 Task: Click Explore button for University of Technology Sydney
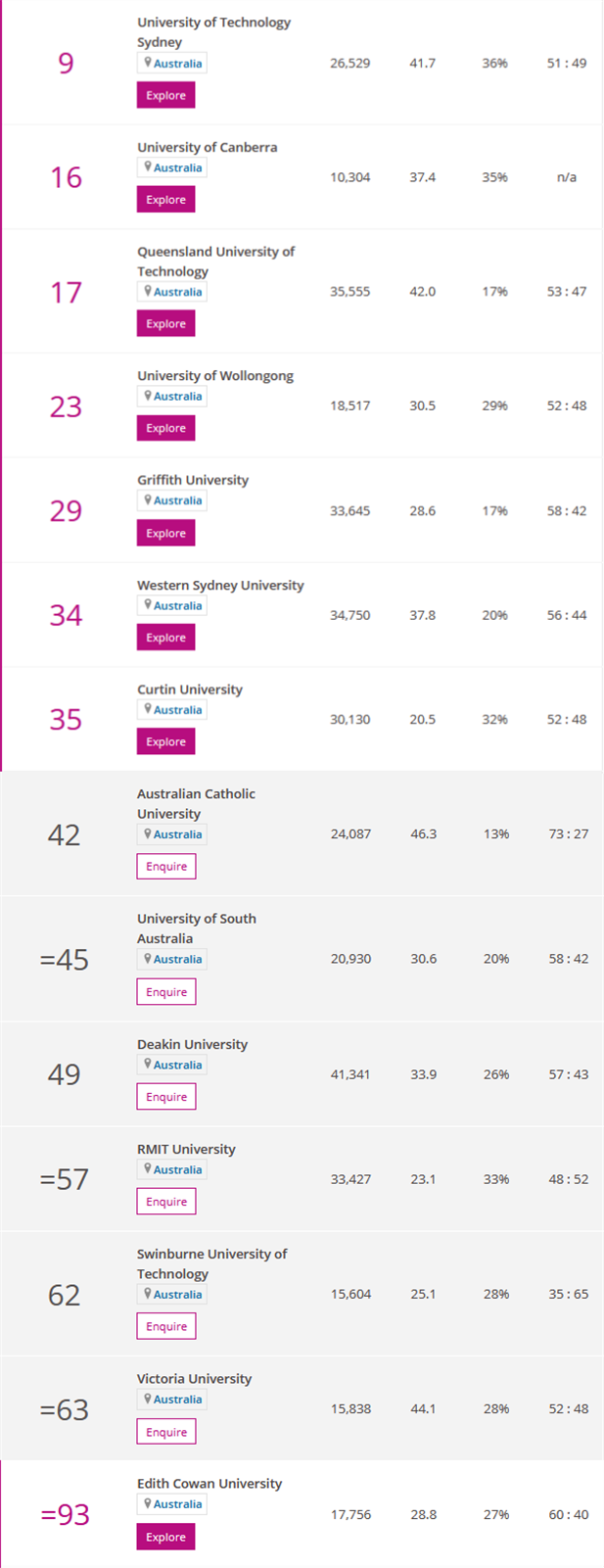pyautogui.click(x=165, y=95)
